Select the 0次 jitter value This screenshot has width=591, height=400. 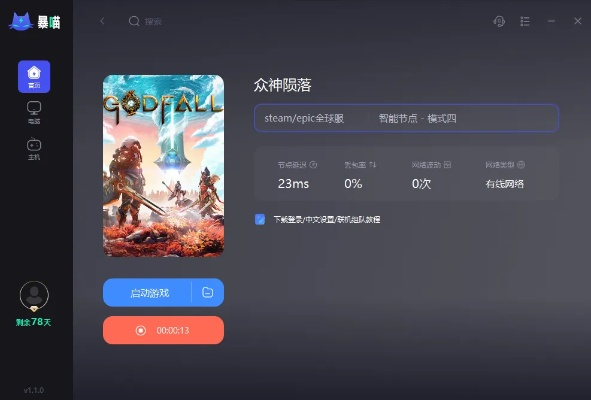coord(421,184)
